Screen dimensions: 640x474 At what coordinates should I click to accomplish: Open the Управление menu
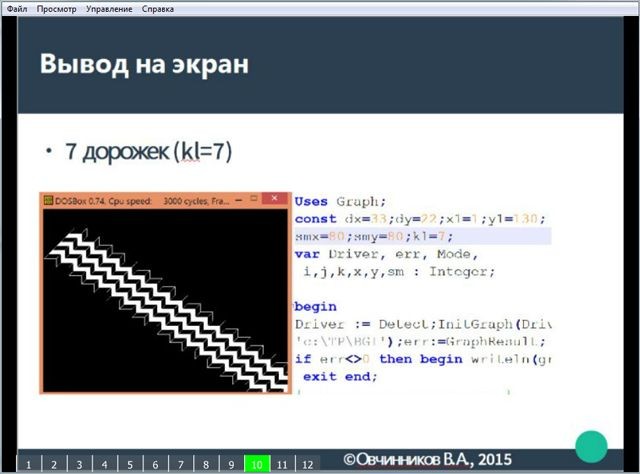coord(109,9)
